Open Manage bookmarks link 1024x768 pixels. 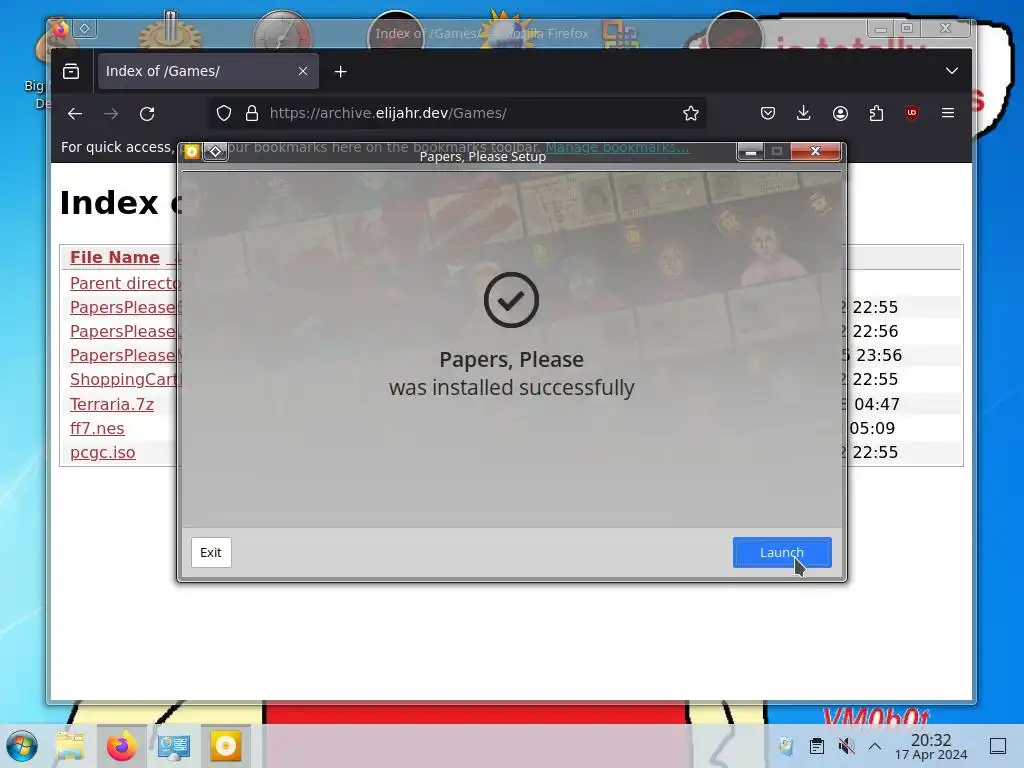(x=617, y=147)
